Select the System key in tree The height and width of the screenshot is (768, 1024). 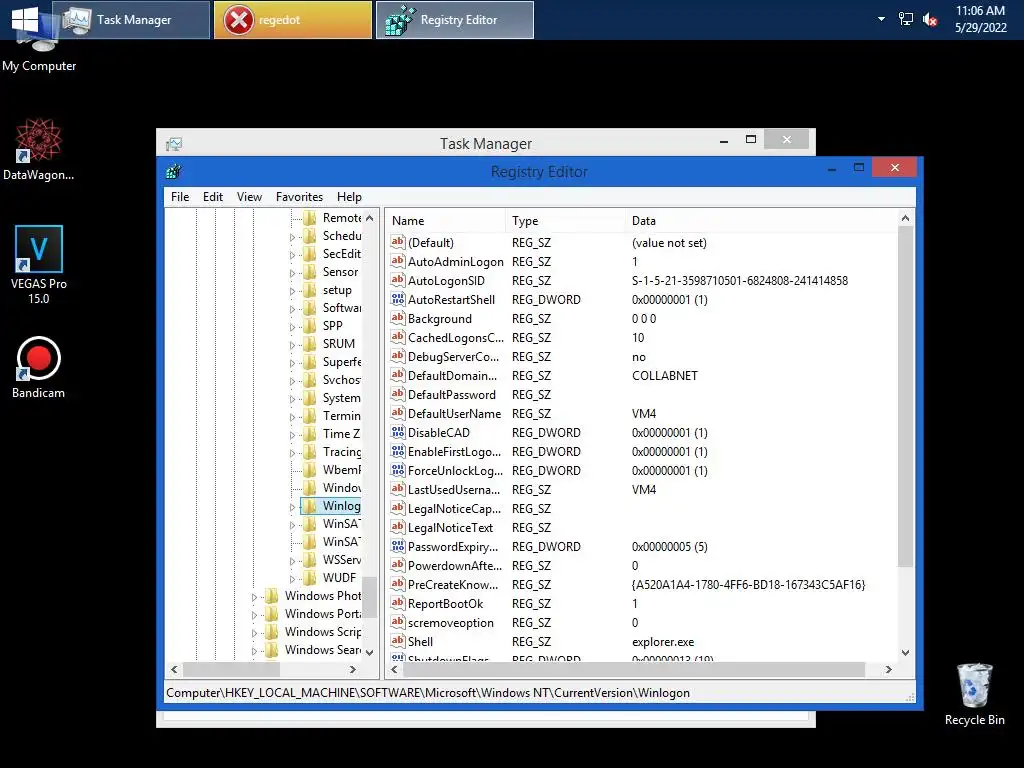(341, 398)
